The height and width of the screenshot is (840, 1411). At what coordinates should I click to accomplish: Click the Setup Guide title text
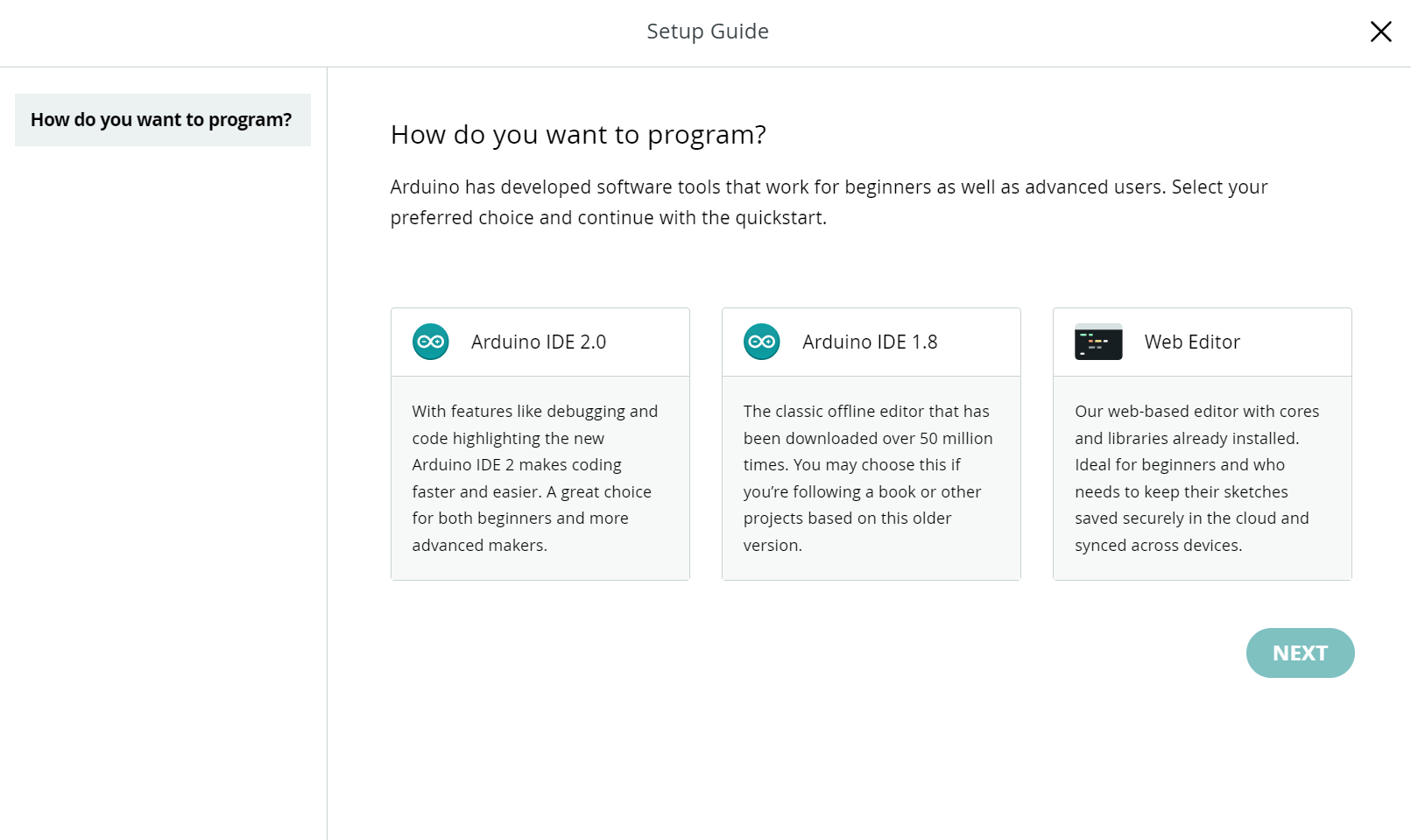tap(708, 32)
